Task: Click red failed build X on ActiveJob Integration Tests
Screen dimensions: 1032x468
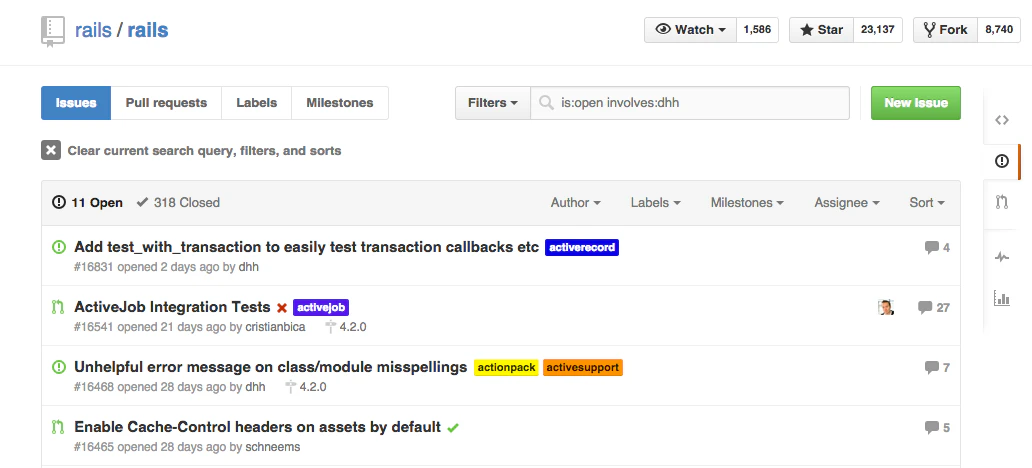Action: (282, 307)
